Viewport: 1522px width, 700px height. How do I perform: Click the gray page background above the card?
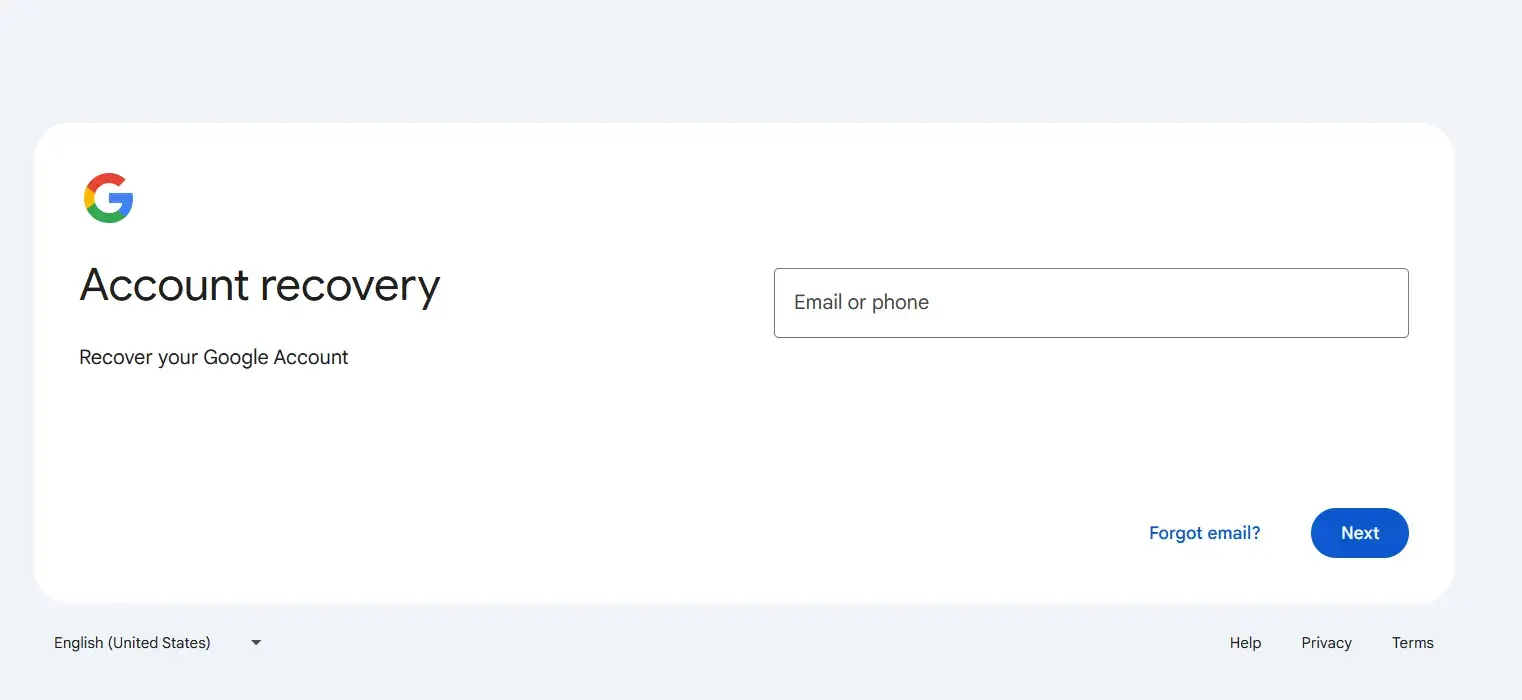coord(760,60)
